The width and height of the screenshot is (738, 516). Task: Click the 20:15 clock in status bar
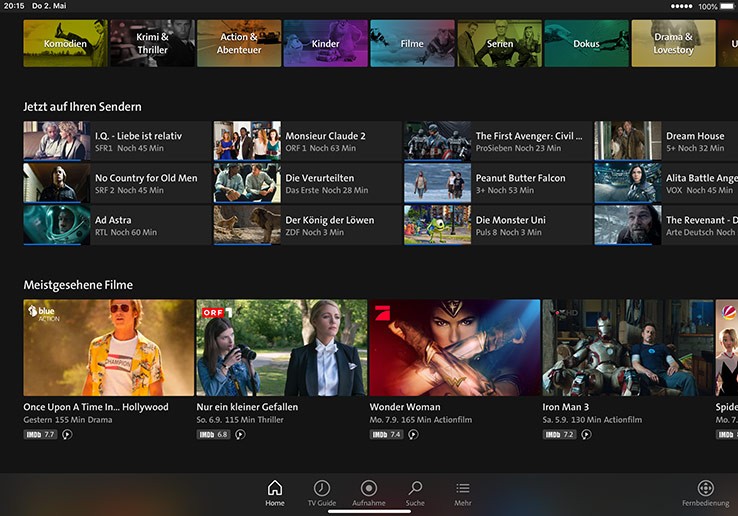coord(14,6)
